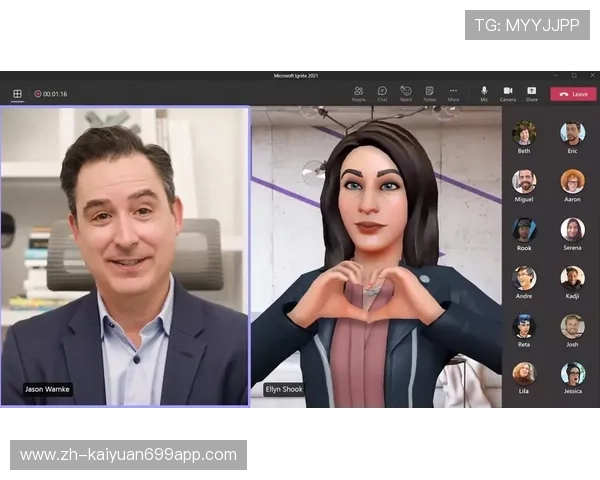Open the More options menu
Viewport: 600px width, 480px height.
(x=453, y=94)
